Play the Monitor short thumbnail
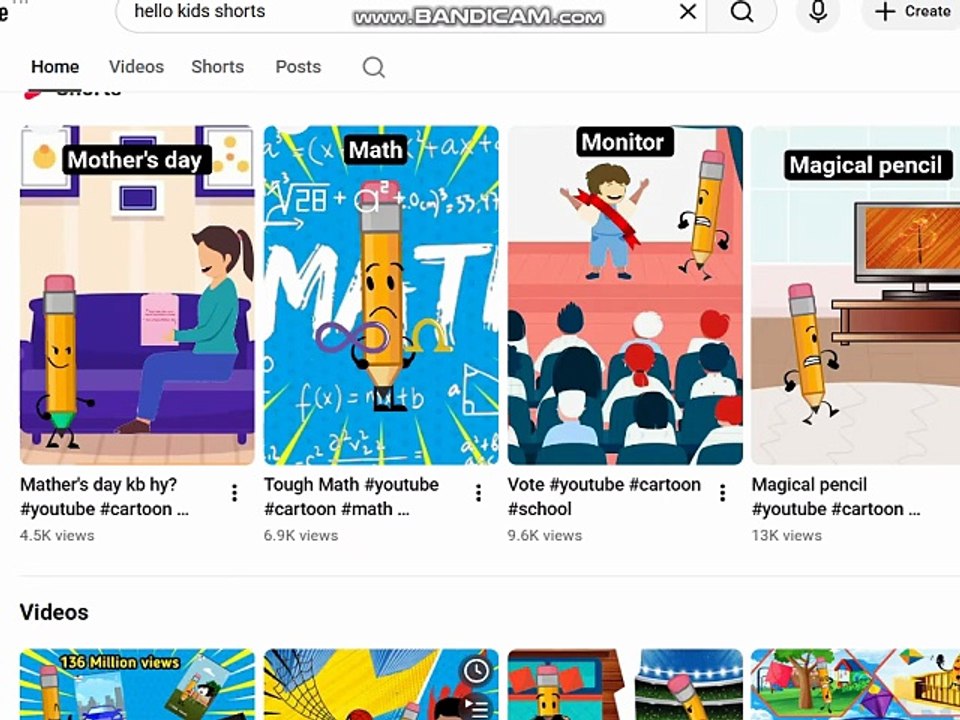This screenshot has width=960, height=720. click(x=625, y=295)
